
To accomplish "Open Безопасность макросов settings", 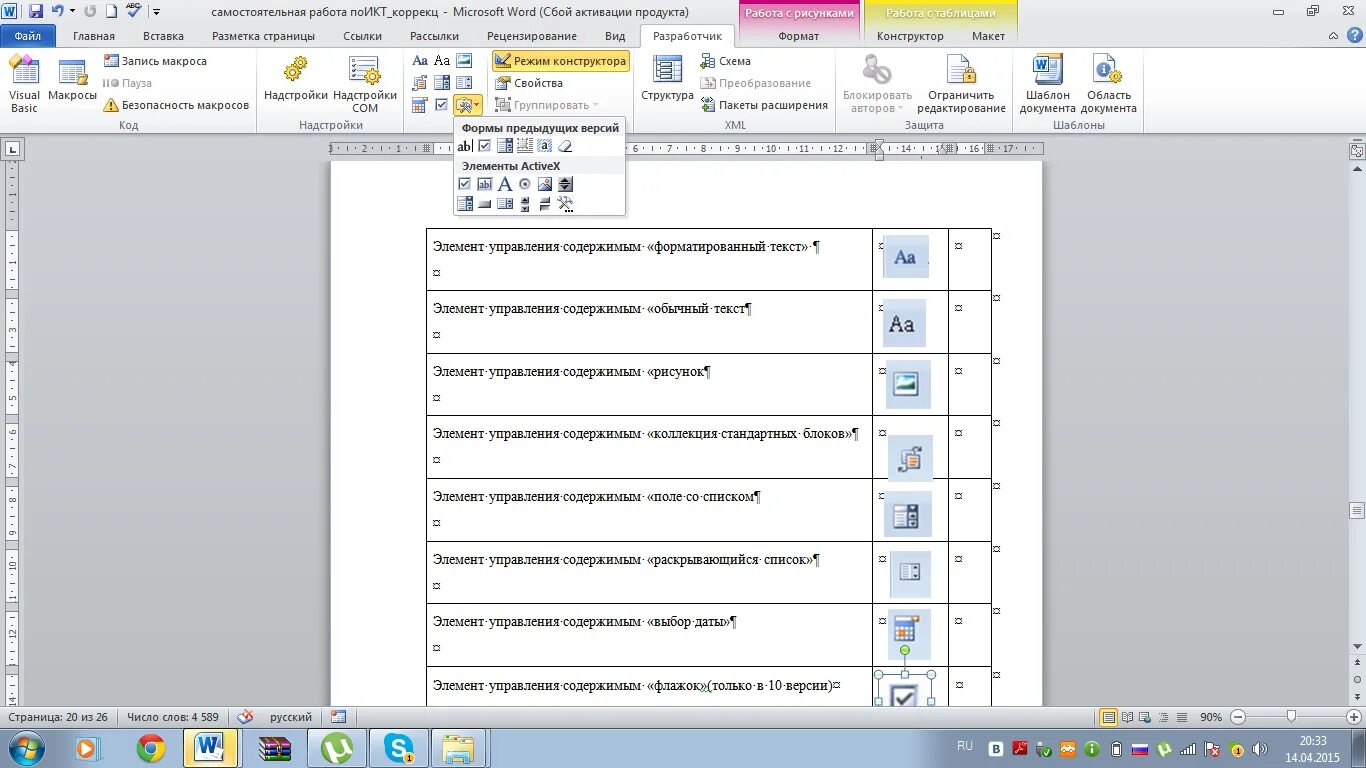I will (x=176, y=105).
